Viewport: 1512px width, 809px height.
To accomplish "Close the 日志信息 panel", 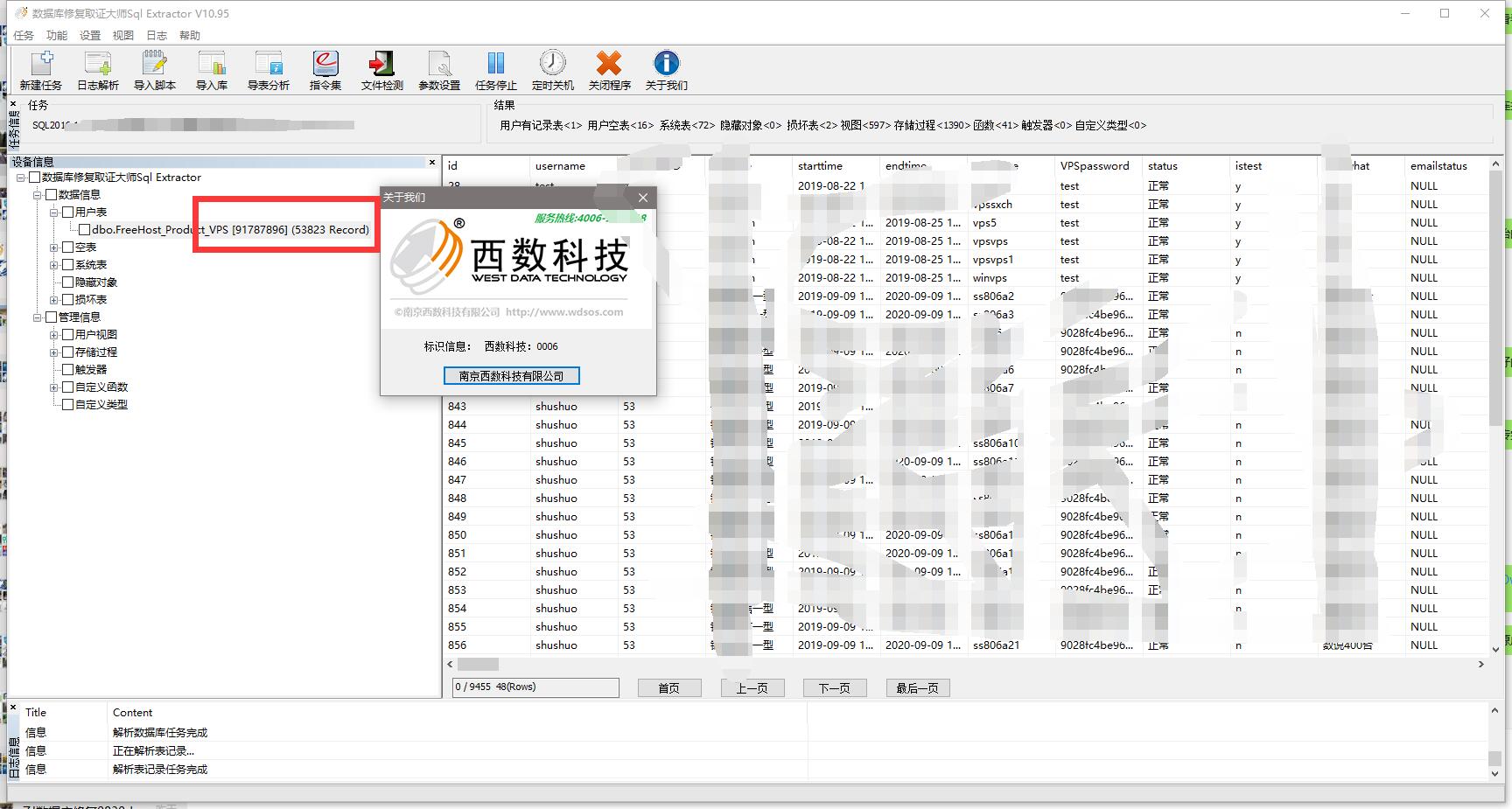I will 13,708.
